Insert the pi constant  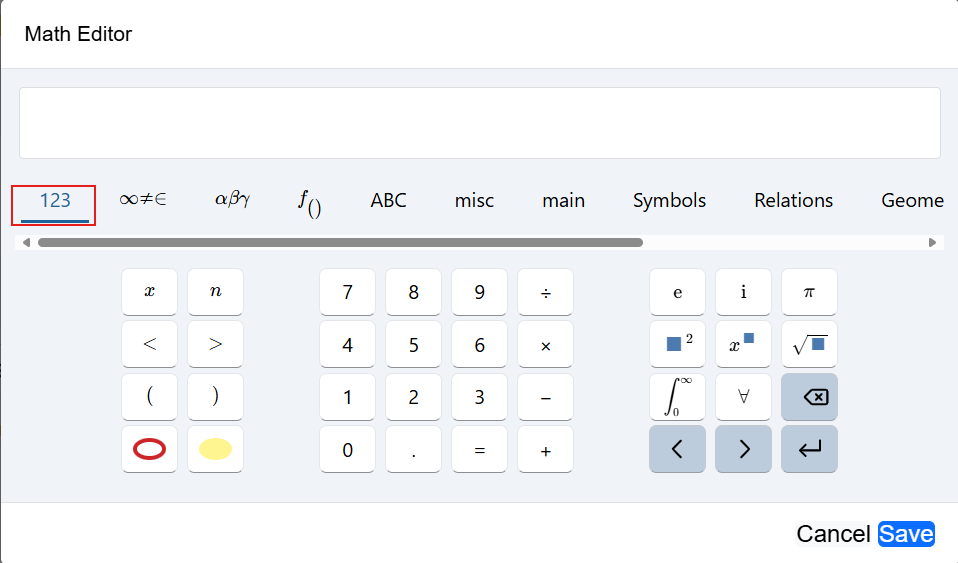[809, 292]
